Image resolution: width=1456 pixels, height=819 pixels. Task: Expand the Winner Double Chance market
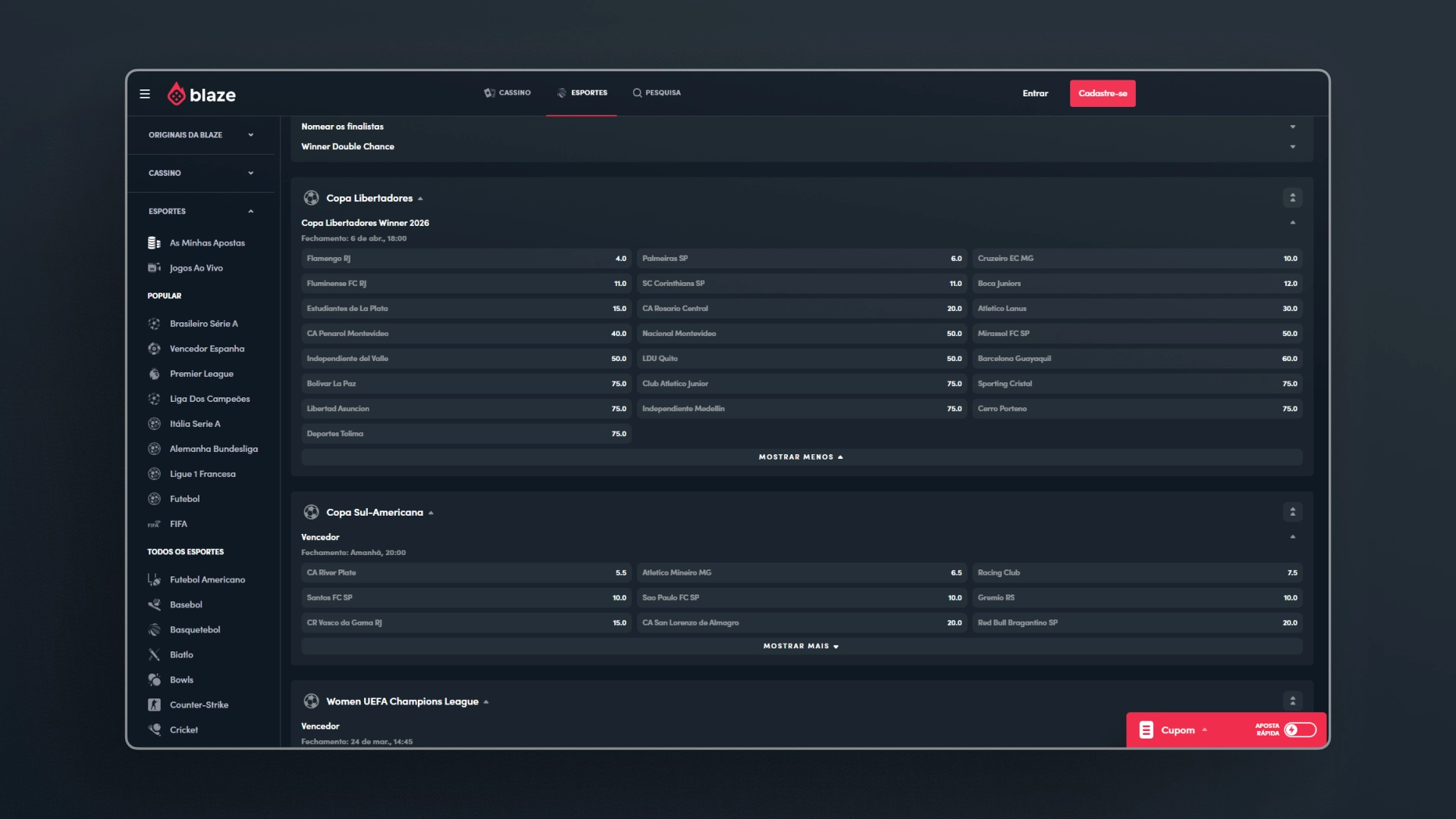(x=802, y=146)
